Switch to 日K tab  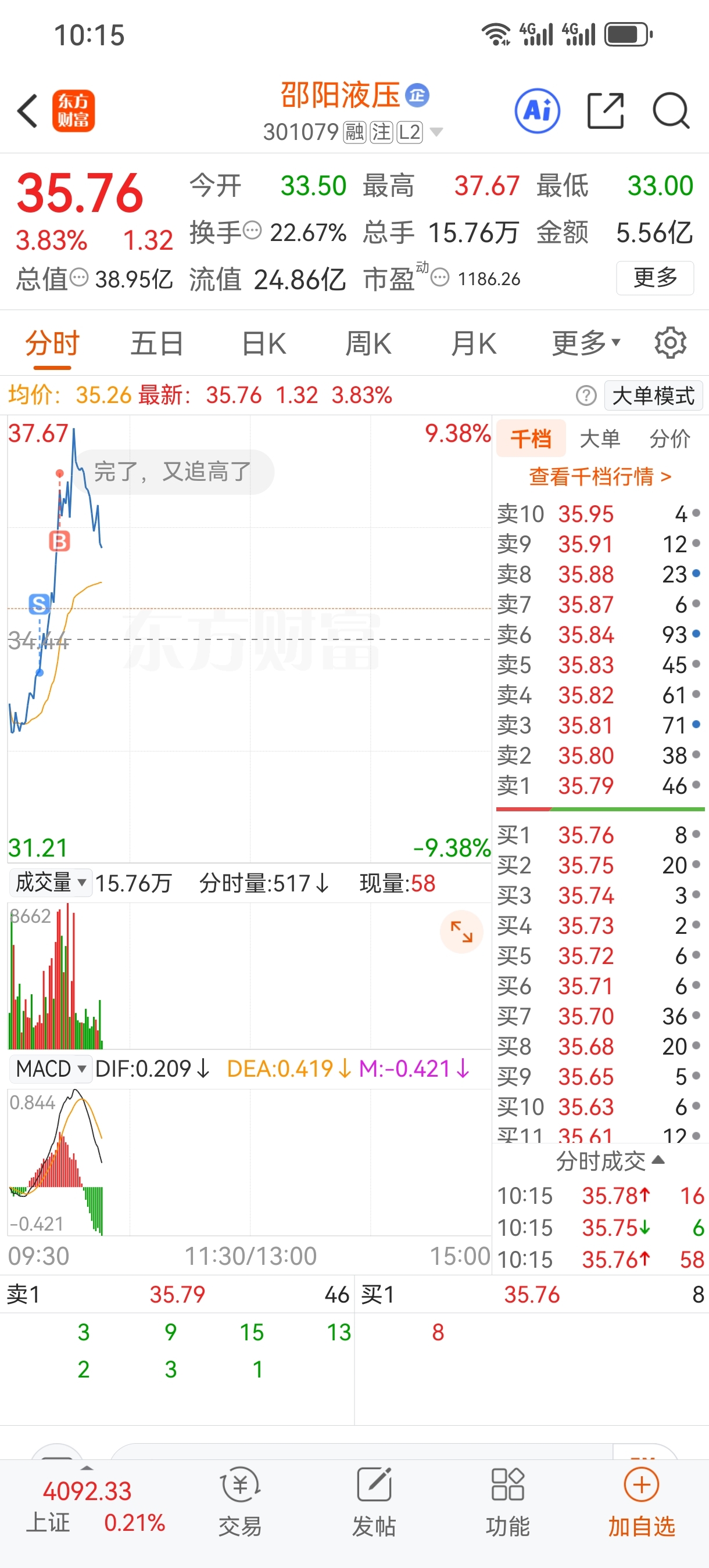coord(263,343)
